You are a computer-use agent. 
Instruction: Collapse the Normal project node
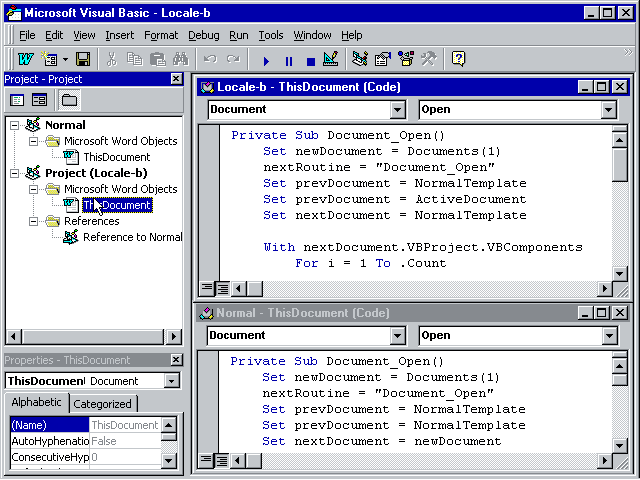tap(15, 125)
